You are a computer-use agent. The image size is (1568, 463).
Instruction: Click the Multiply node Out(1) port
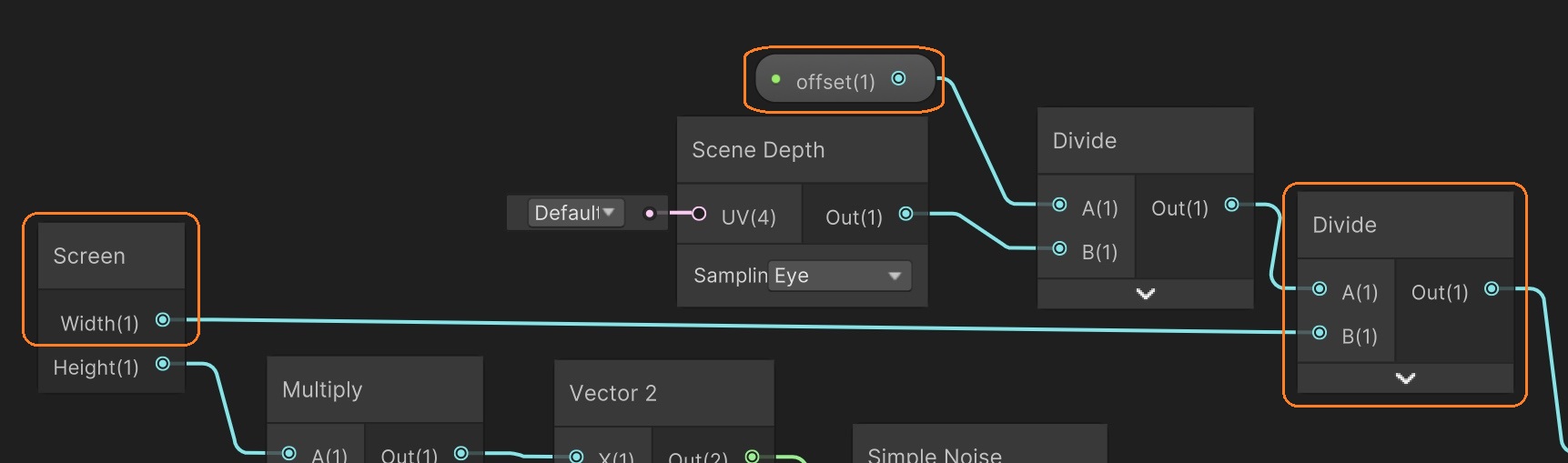[461, 453]
